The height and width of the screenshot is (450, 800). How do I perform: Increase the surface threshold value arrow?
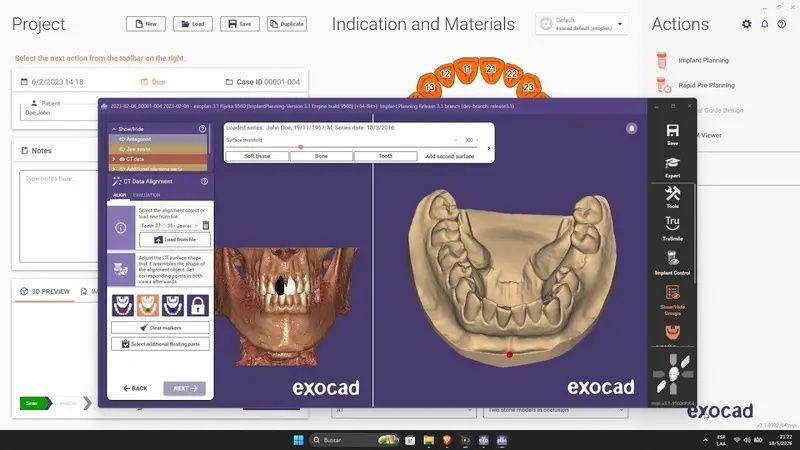(x=477, y=140)
